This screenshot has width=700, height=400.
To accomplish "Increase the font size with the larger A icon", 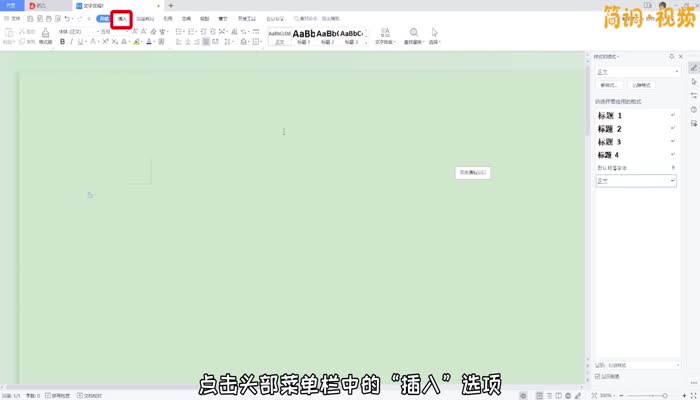I will pos(135,32).
